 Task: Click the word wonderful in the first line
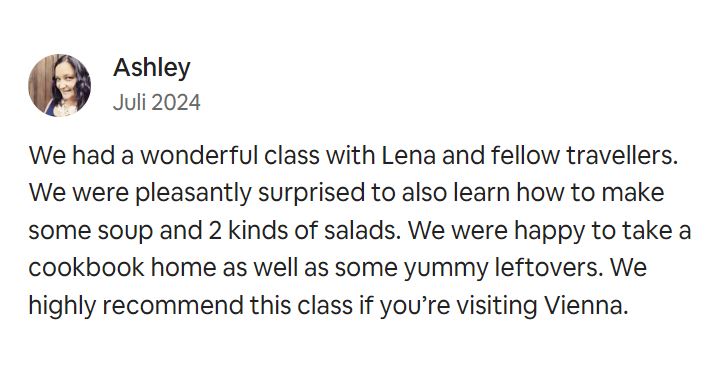(x=199, y=155)
